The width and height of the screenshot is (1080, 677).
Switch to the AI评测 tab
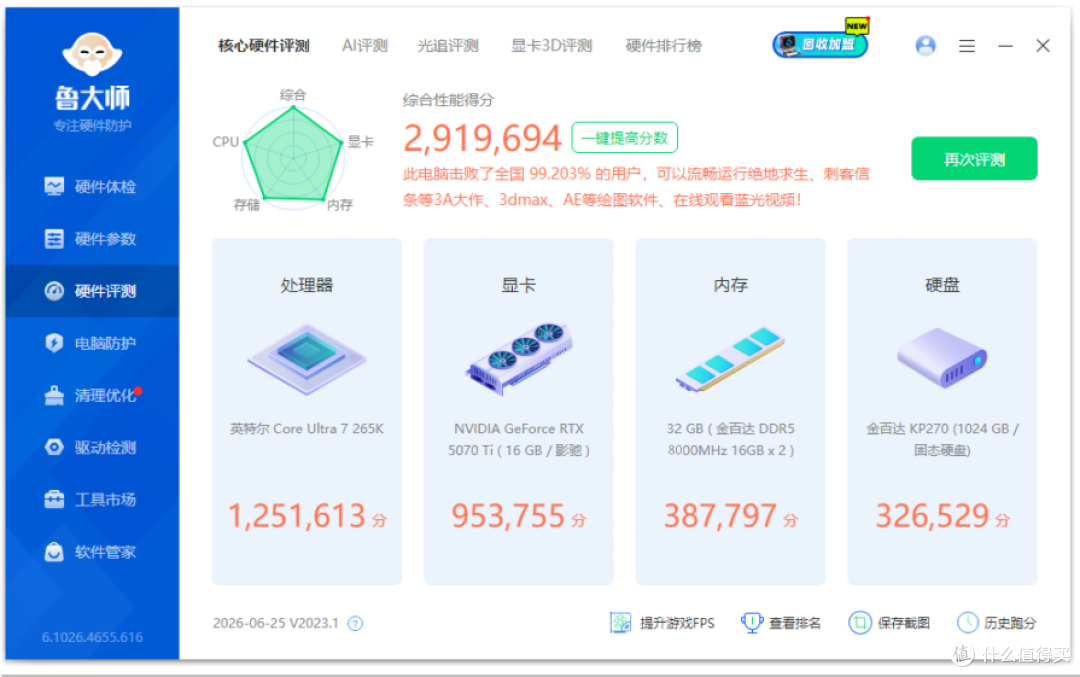[x=364, y=46]
